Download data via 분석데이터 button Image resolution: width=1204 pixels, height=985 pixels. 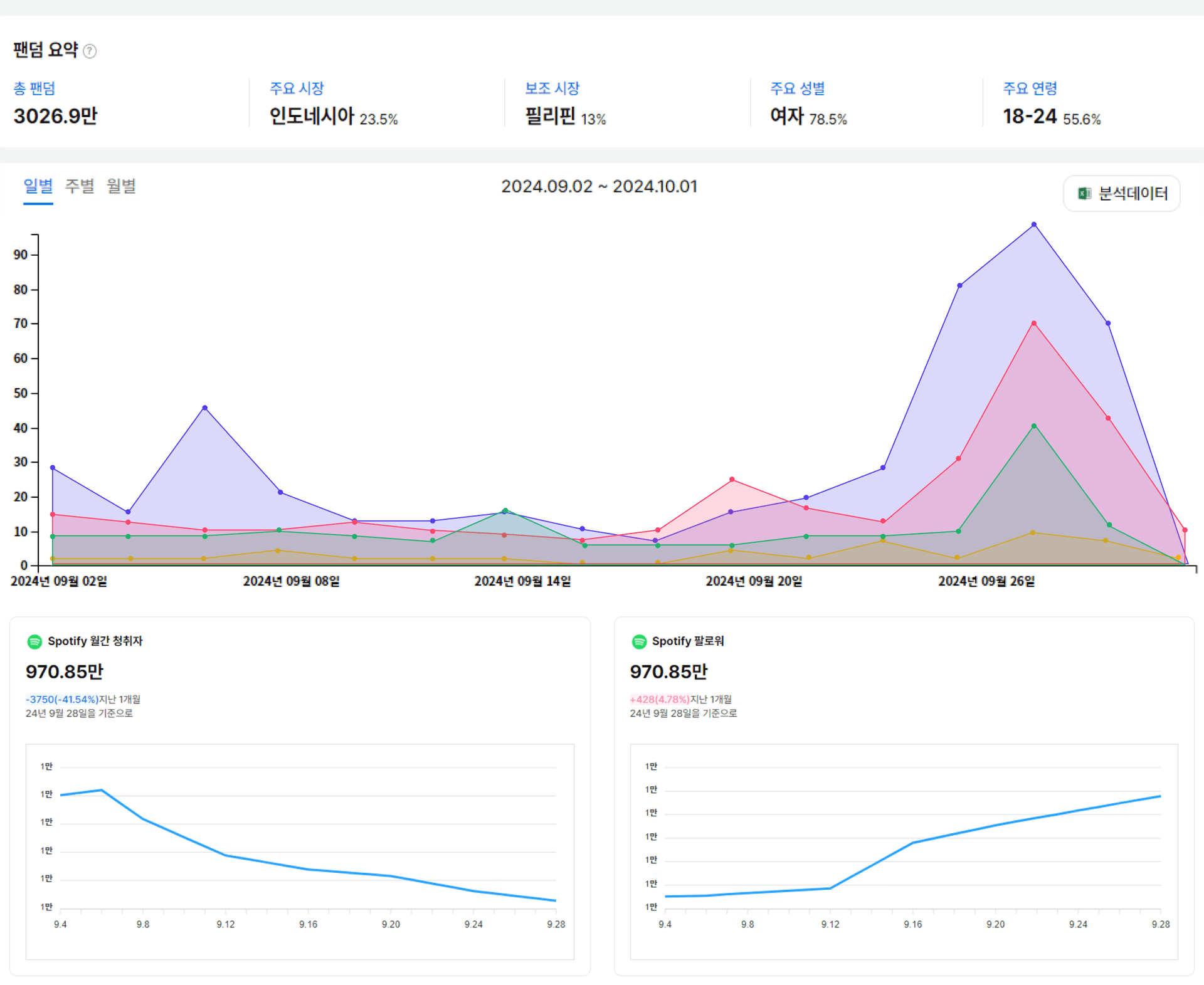(1121, 194)
